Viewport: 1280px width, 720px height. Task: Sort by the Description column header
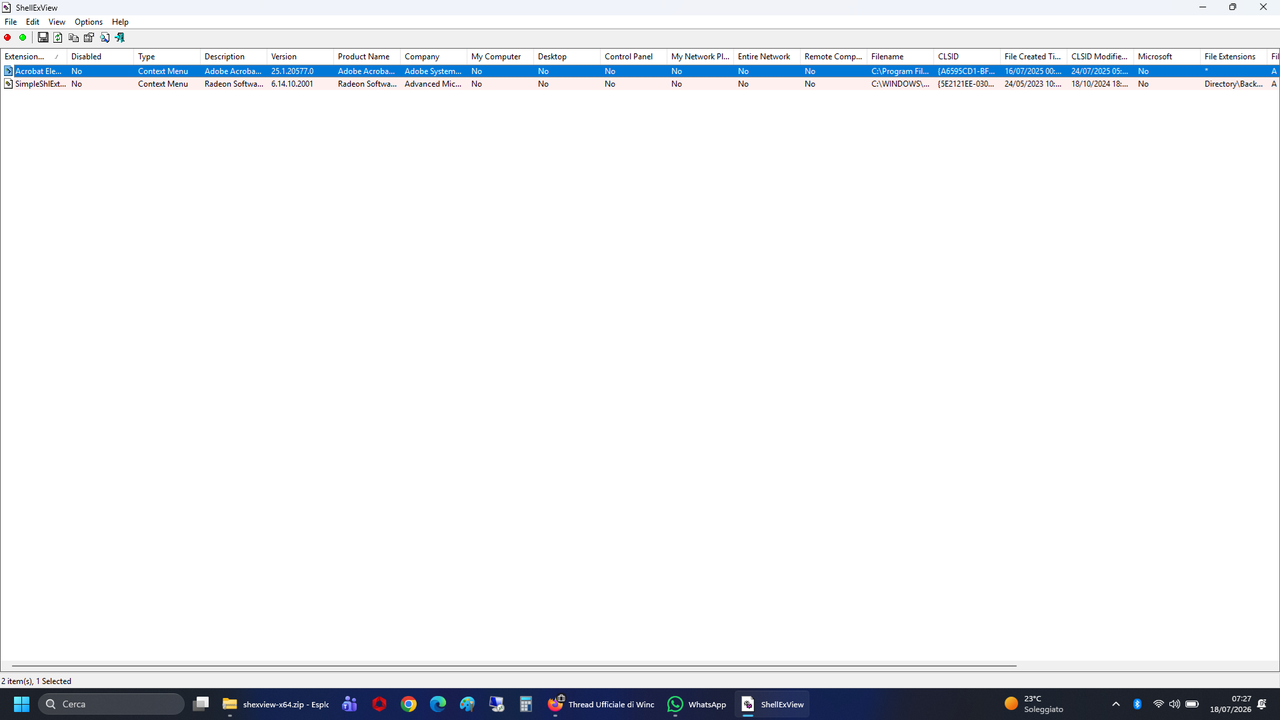click(234, 57)
